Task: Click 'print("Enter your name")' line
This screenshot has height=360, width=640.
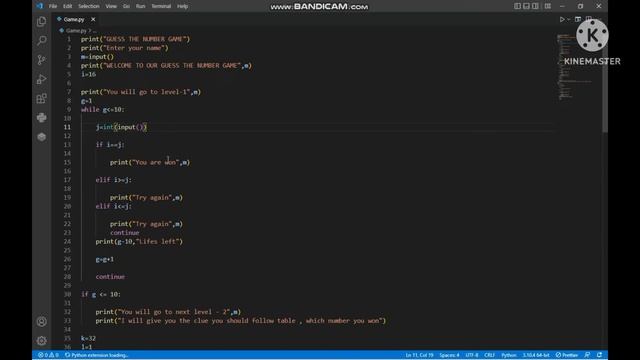Action: pyautogui.click(x=124, y=48)
